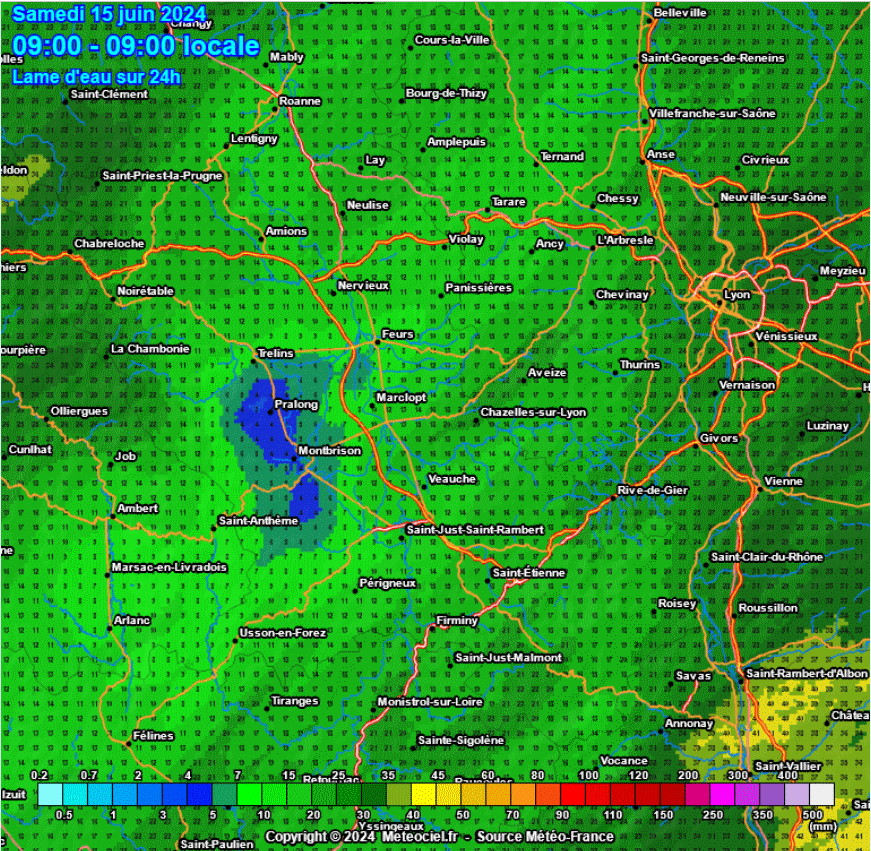Image resolution: width=871 pixels, height=851 pixels.
Task: Pick the white 500 mm legend swatch
Action: (821, 794)
